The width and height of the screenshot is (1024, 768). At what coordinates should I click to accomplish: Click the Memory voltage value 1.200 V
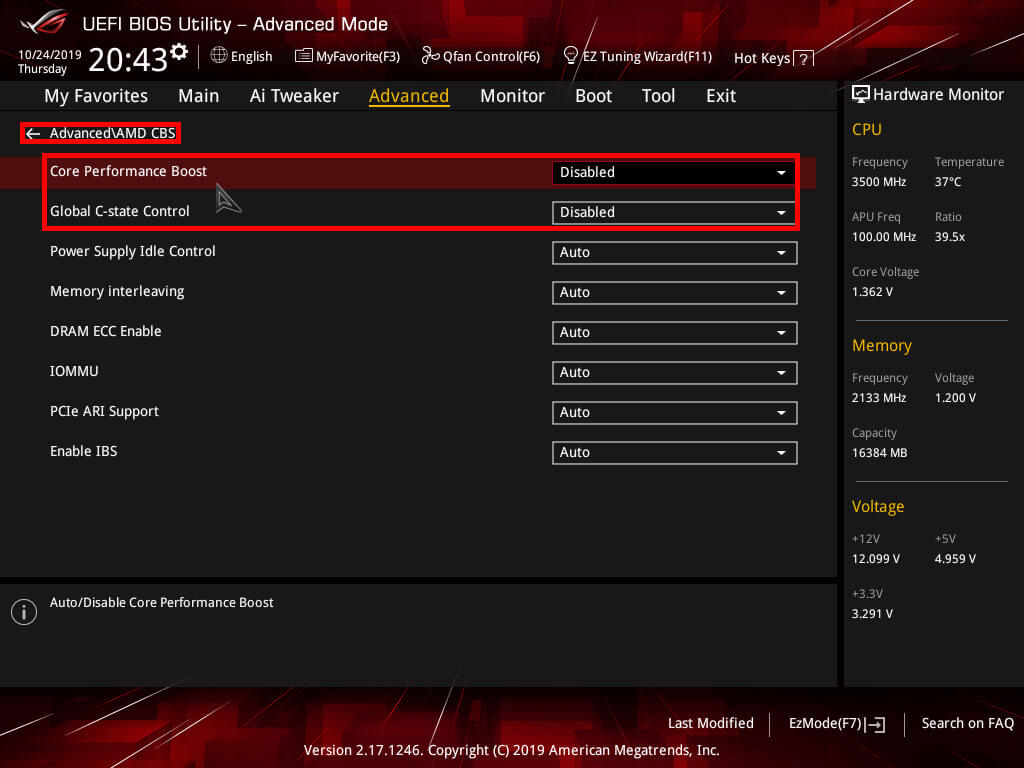pyautogui.click(x=955, y=398)
